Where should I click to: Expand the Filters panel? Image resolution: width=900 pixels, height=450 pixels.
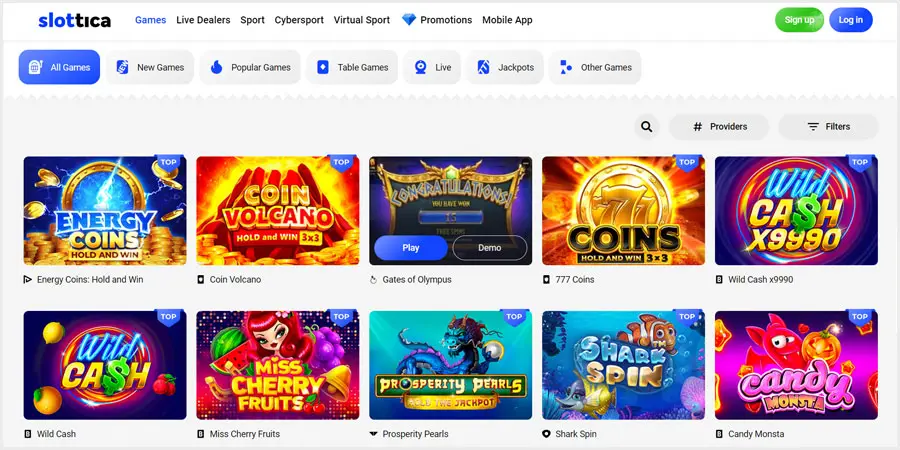click(x=828, y=127)
